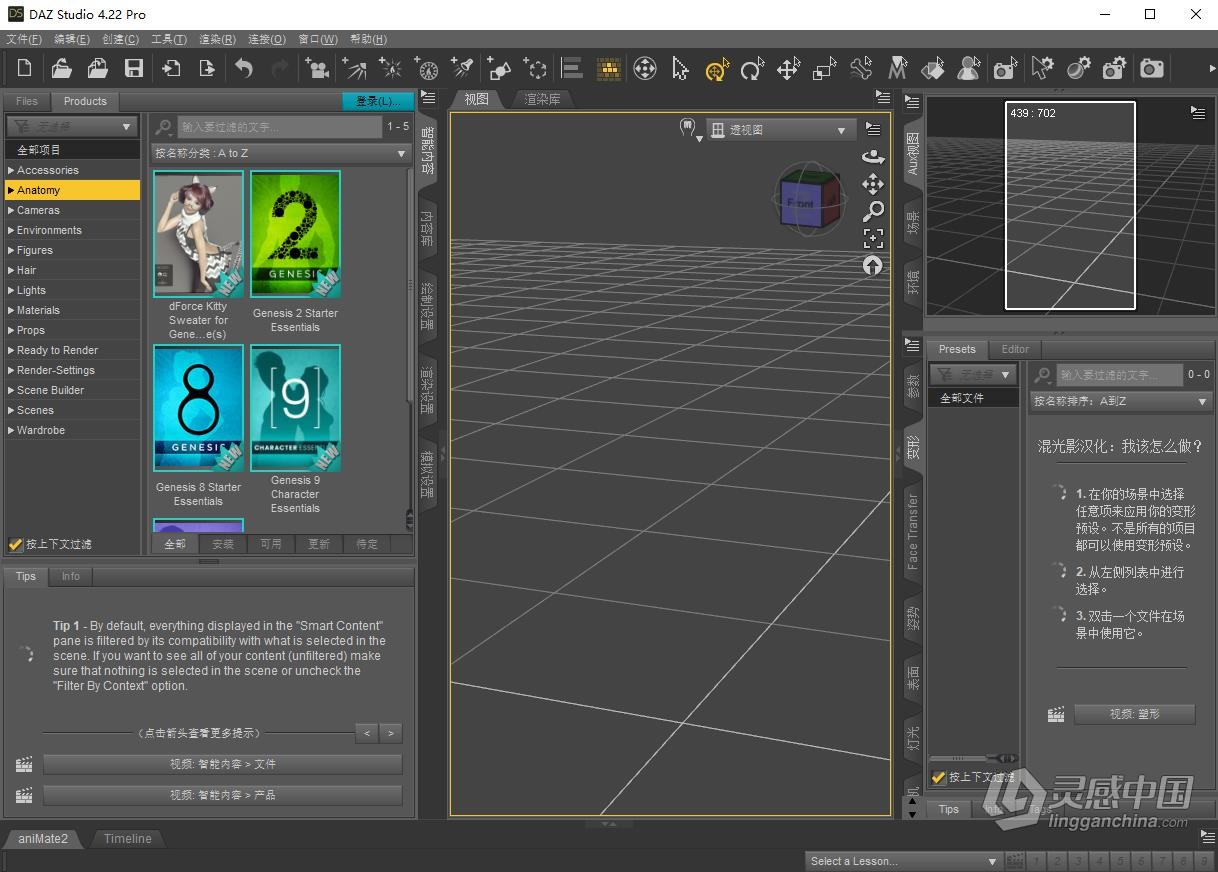The image size is (1218, 872).
Task: Uncheck 按上下文过滤 in the Smart Content pane
Action: 15,544
